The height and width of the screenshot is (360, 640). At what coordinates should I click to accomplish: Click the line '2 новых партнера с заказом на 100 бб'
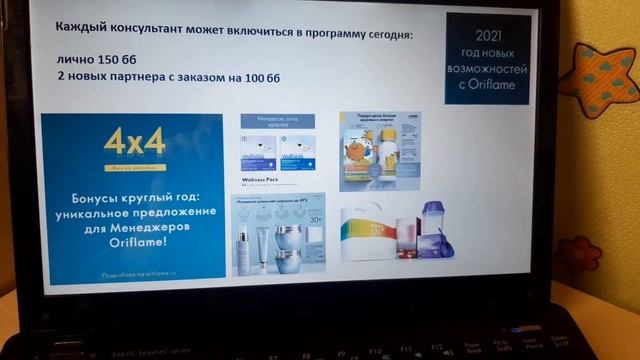click(169, 77)
